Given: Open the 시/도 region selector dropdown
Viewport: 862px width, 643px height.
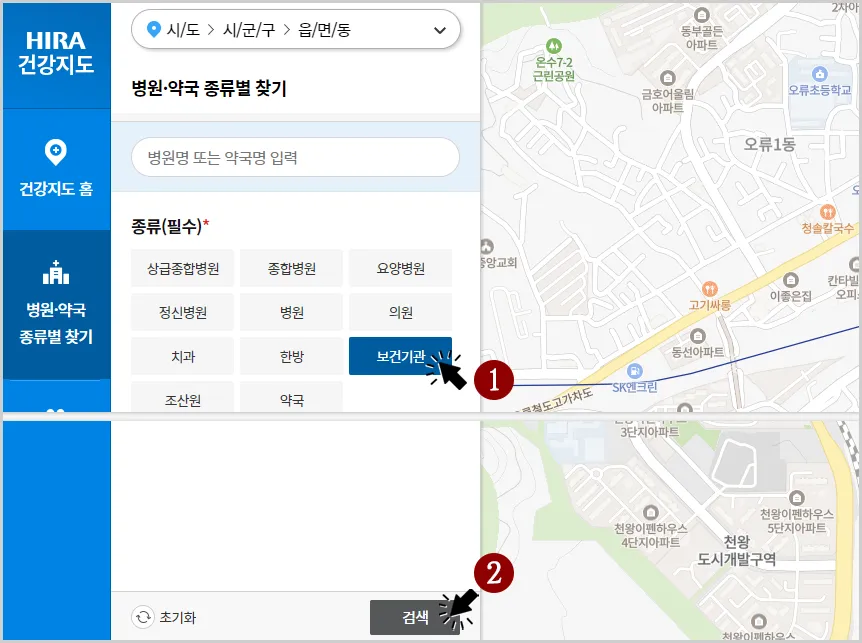Looking at the screenshot, I should pos(295,30).
